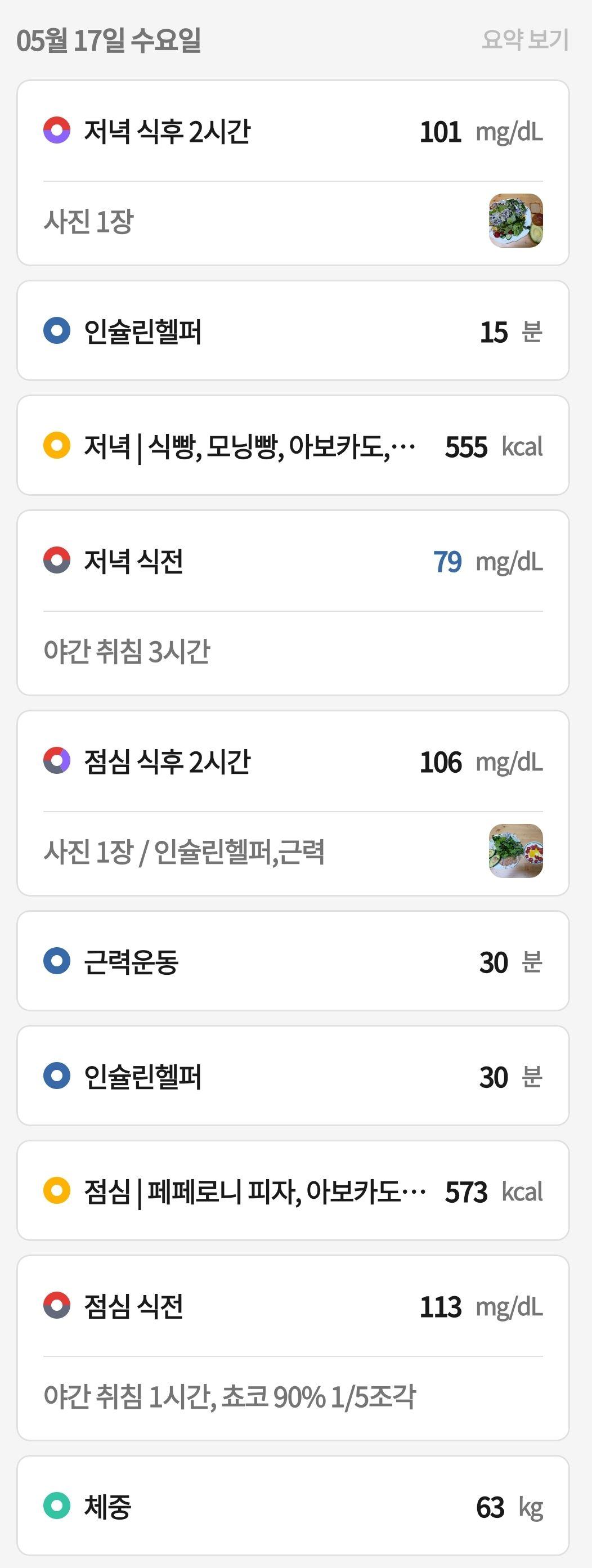View the dinner salad photo thumbnail

516,221
